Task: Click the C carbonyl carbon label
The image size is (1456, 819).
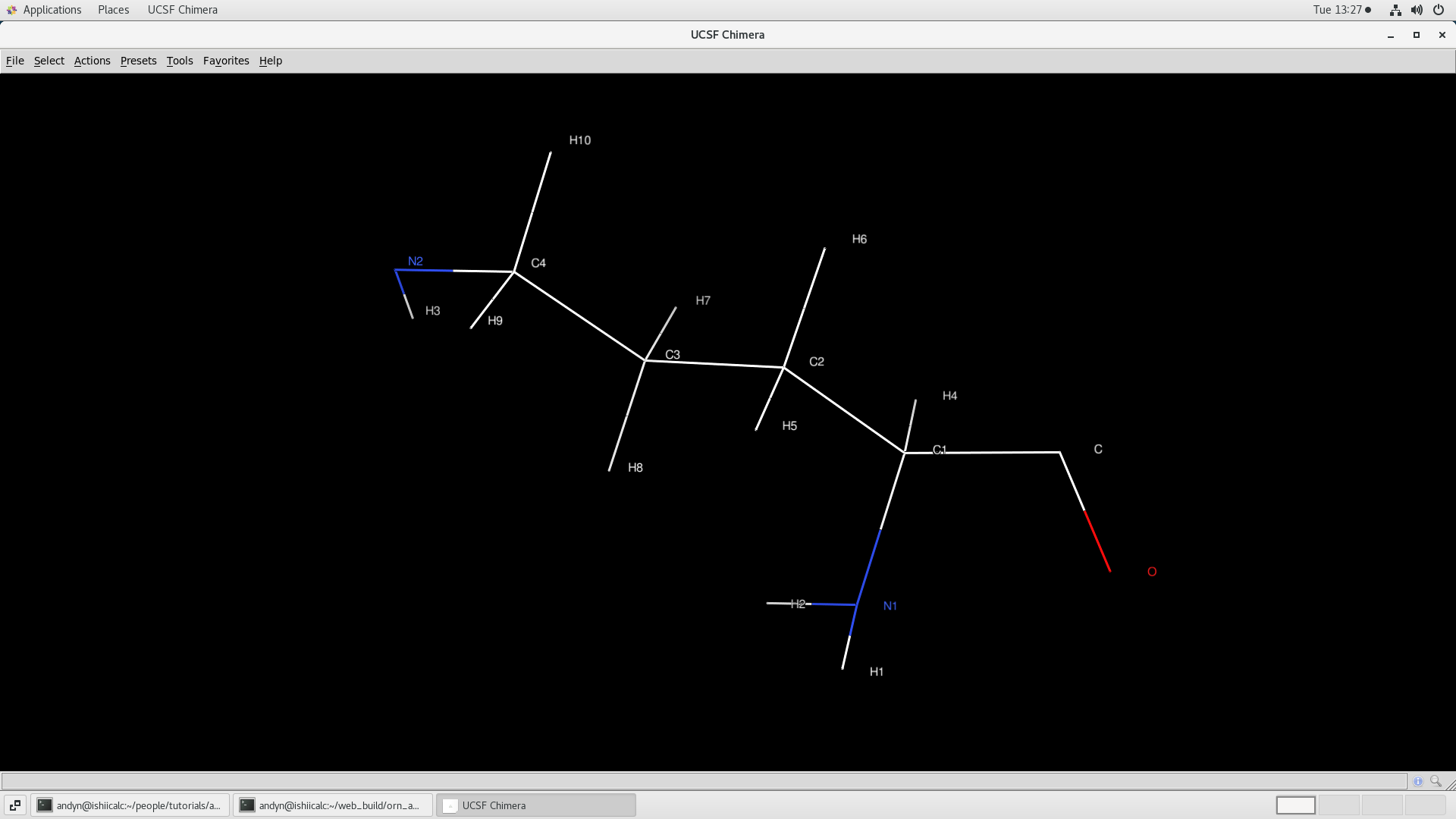Action: [1098, 450]
